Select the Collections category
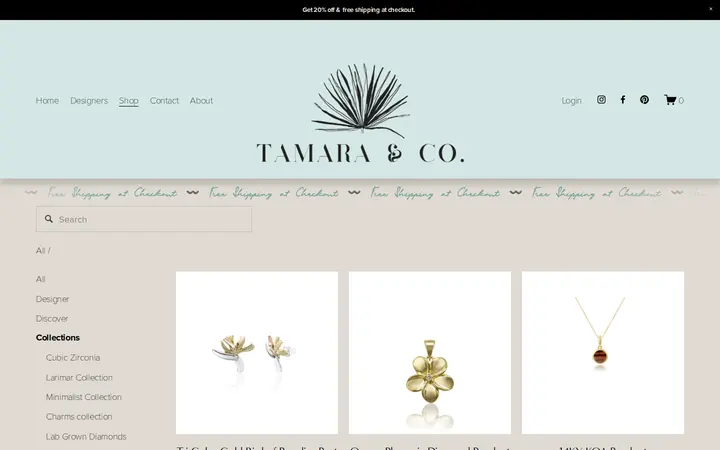The image size is (720, 450). pyautogui.click(x=58, y=338)
